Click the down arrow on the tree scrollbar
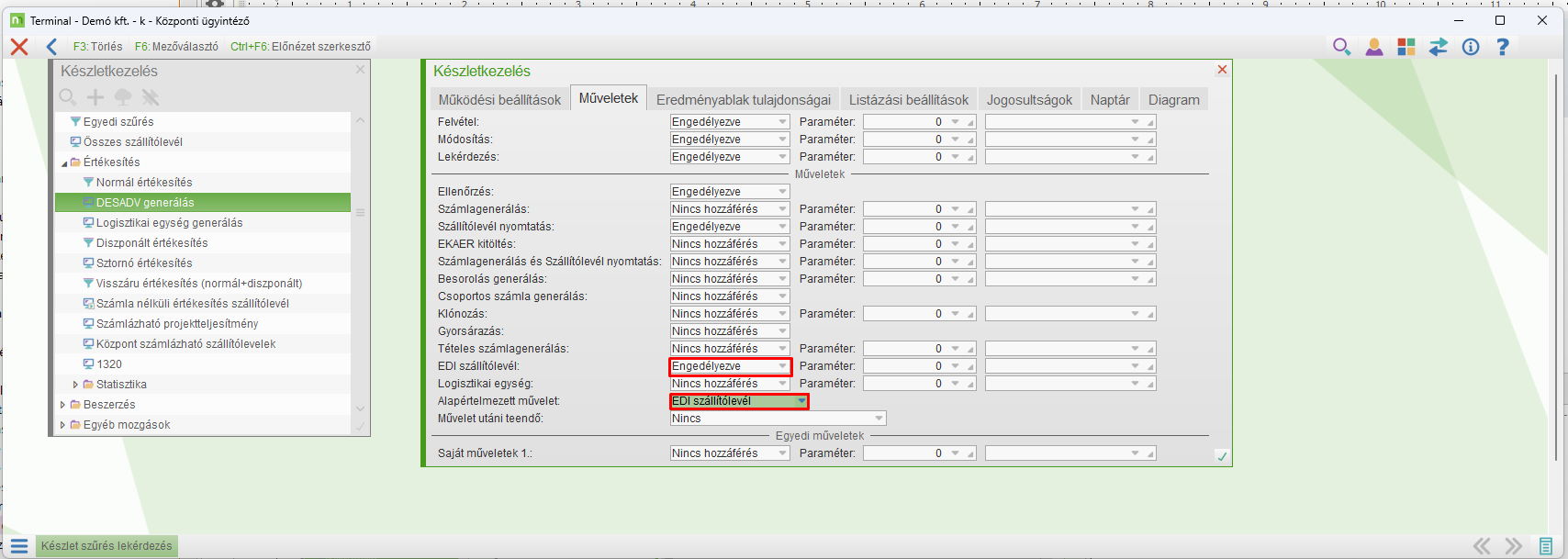Screen dimensions: 1568x559 pos(360,408)
